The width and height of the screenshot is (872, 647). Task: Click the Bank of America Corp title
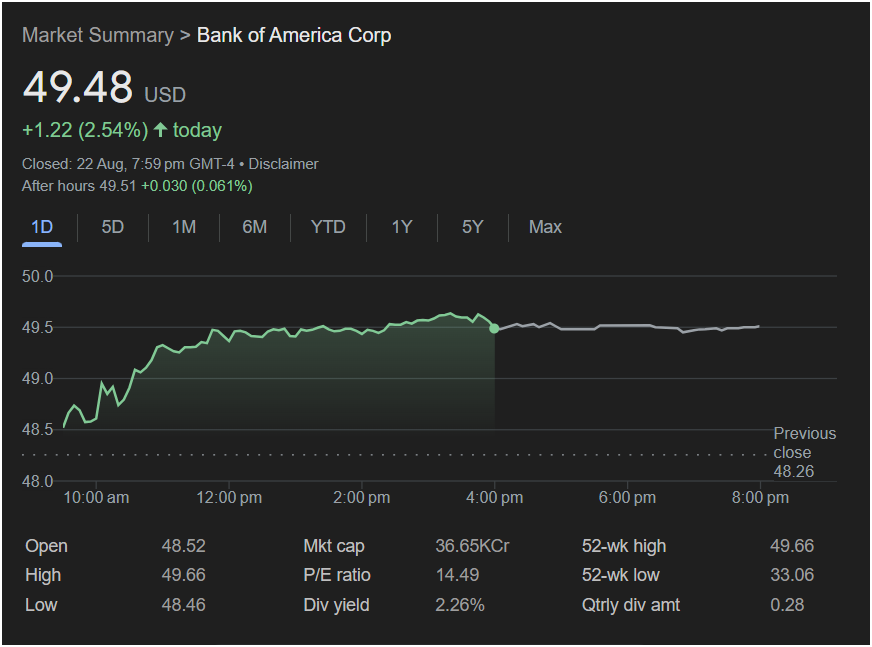coord(294,35)
